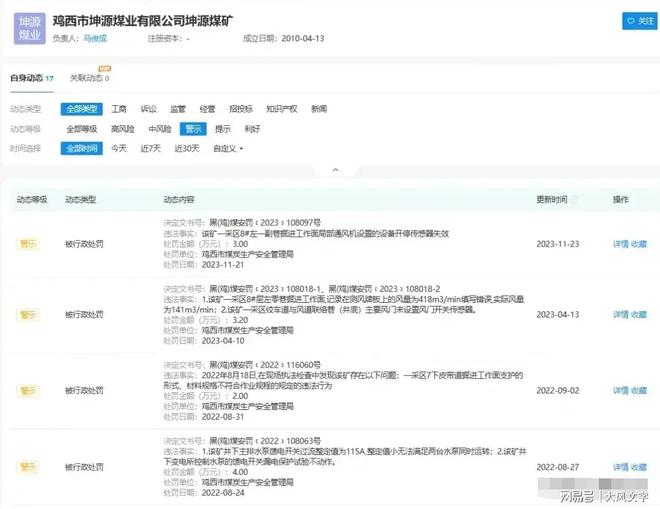The height and width of the screenshot is (509, 660).
Task: Filter by 提示 level
Action: (223, 129)
